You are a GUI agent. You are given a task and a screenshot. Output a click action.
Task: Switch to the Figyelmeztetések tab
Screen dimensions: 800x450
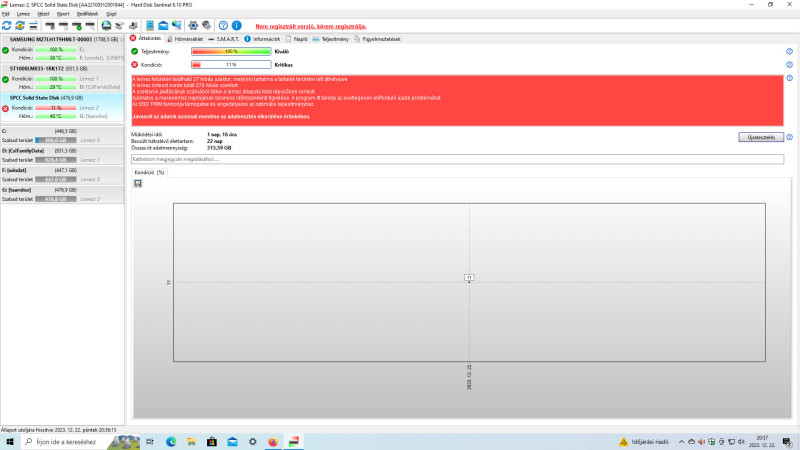(378, 39)
